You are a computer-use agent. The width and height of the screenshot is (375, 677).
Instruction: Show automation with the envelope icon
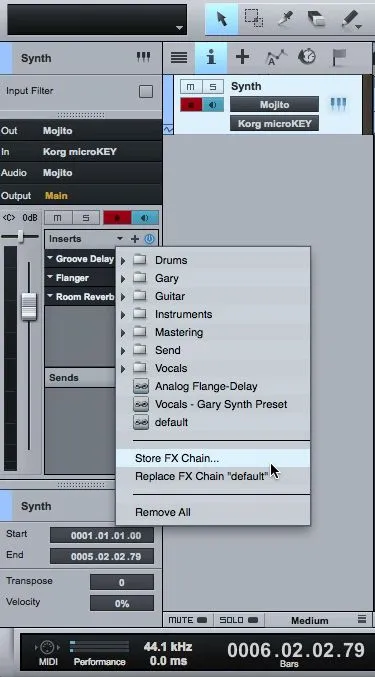(276, 57)
